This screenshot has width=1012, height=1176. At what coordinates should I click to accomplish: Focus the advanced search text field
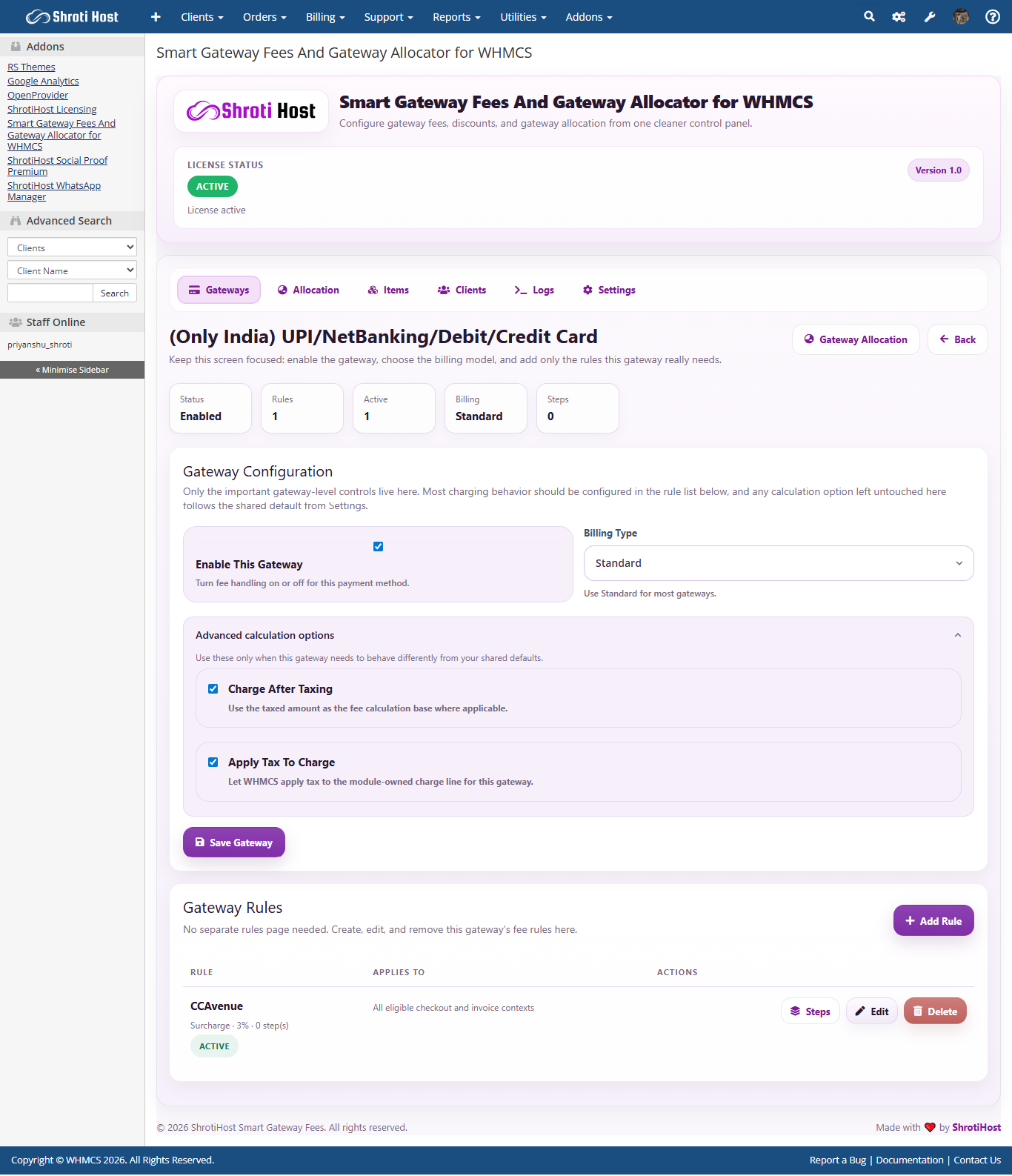coord(50,293)
